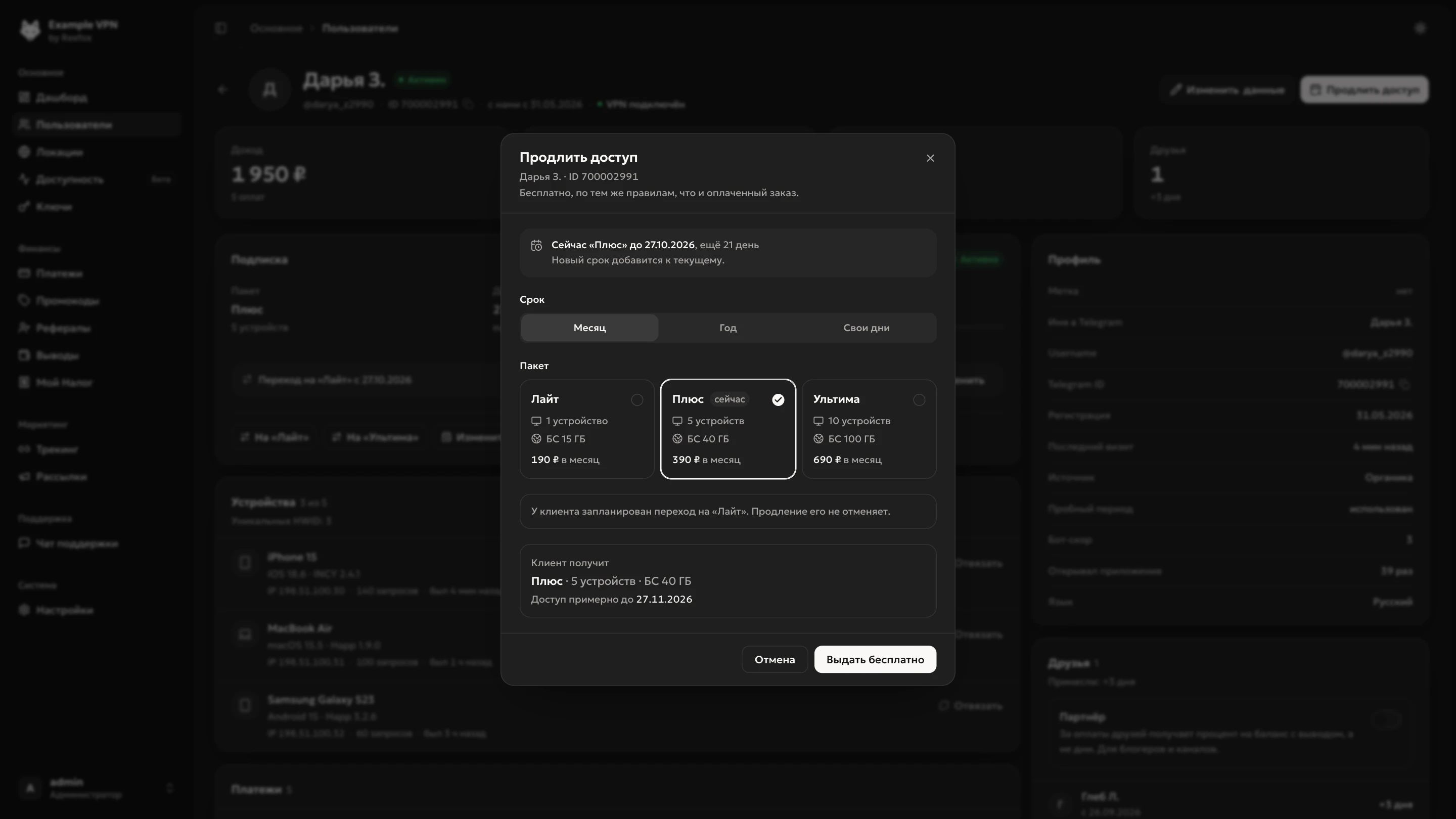Viewport: 1456px width, 819px height.
Task: Click the globe icon beside БС 100 ГБ
Action: coord(818,439)
